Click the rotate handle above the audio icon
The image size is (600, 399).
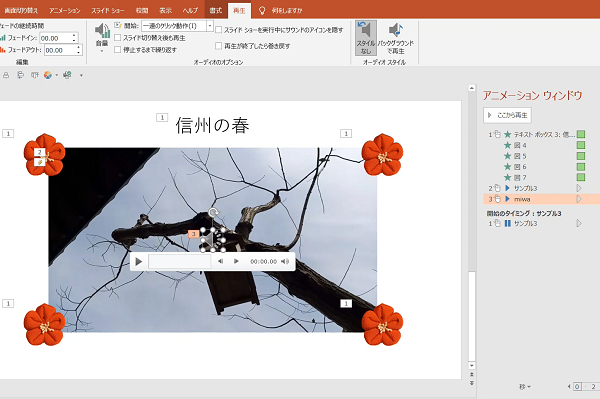pos(213,213)
